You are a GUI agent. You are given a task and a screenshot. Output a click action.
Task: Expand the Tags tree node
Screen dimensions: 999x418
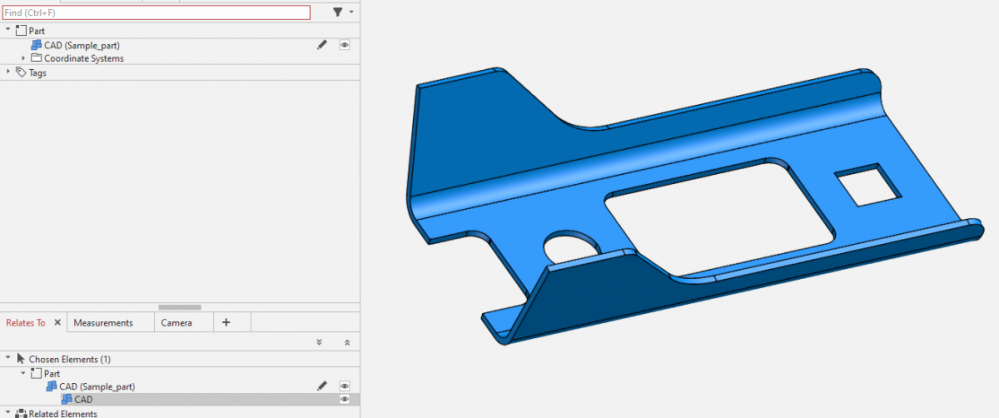point(8,72)
